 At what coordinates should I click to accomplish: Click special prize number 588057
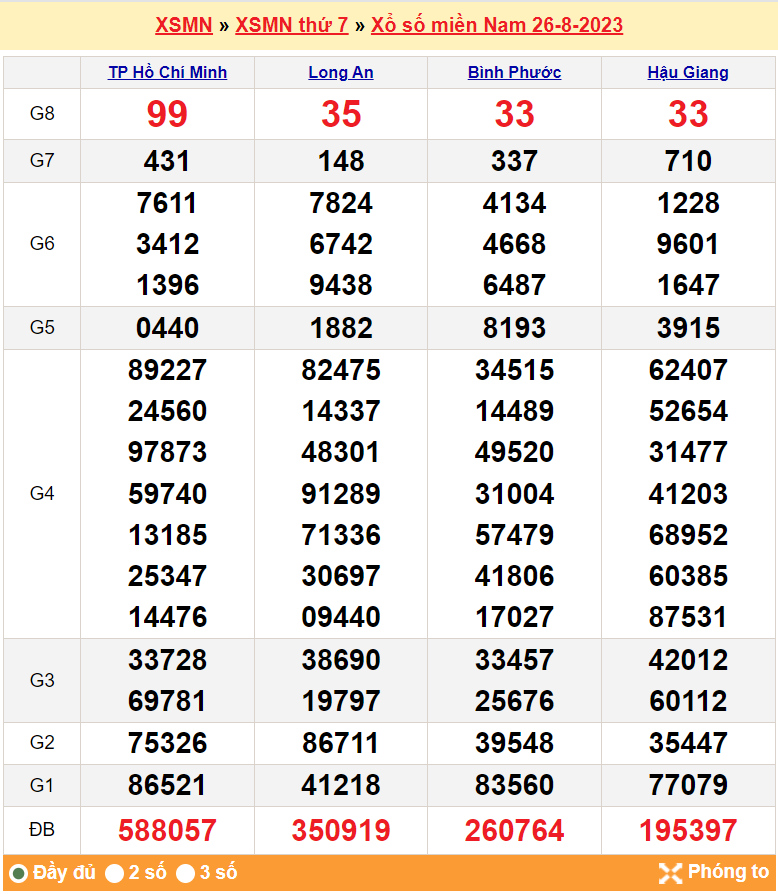(167, 830)
